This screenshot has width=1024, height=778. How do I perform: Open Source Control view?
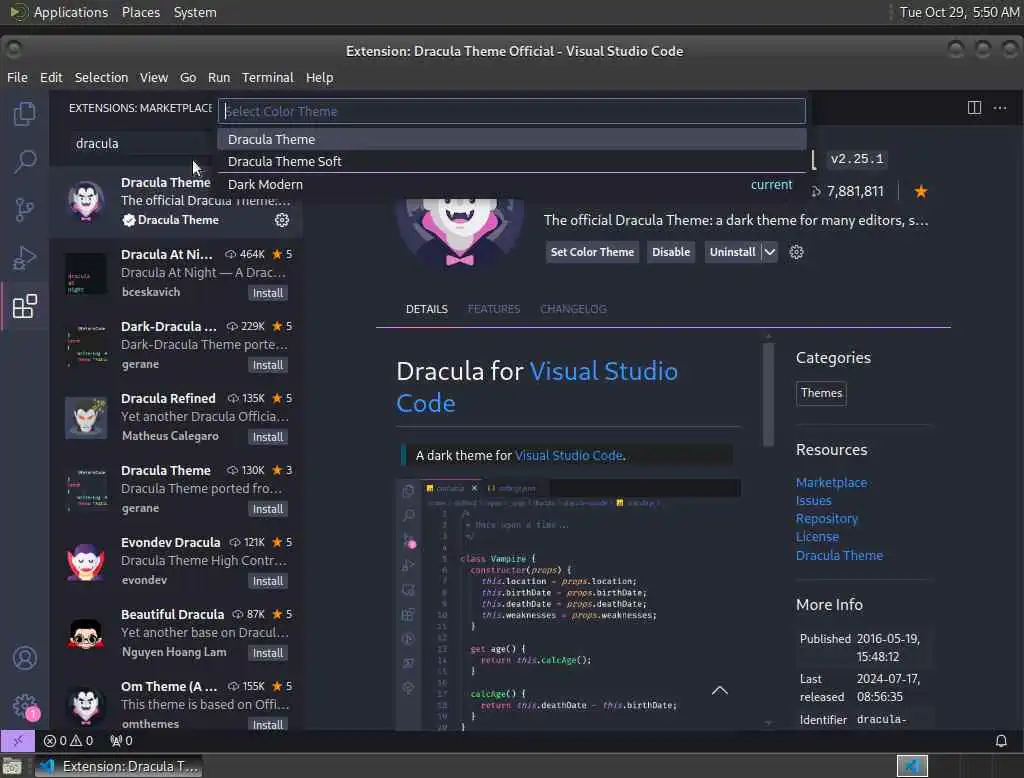(x=25, y=210)
